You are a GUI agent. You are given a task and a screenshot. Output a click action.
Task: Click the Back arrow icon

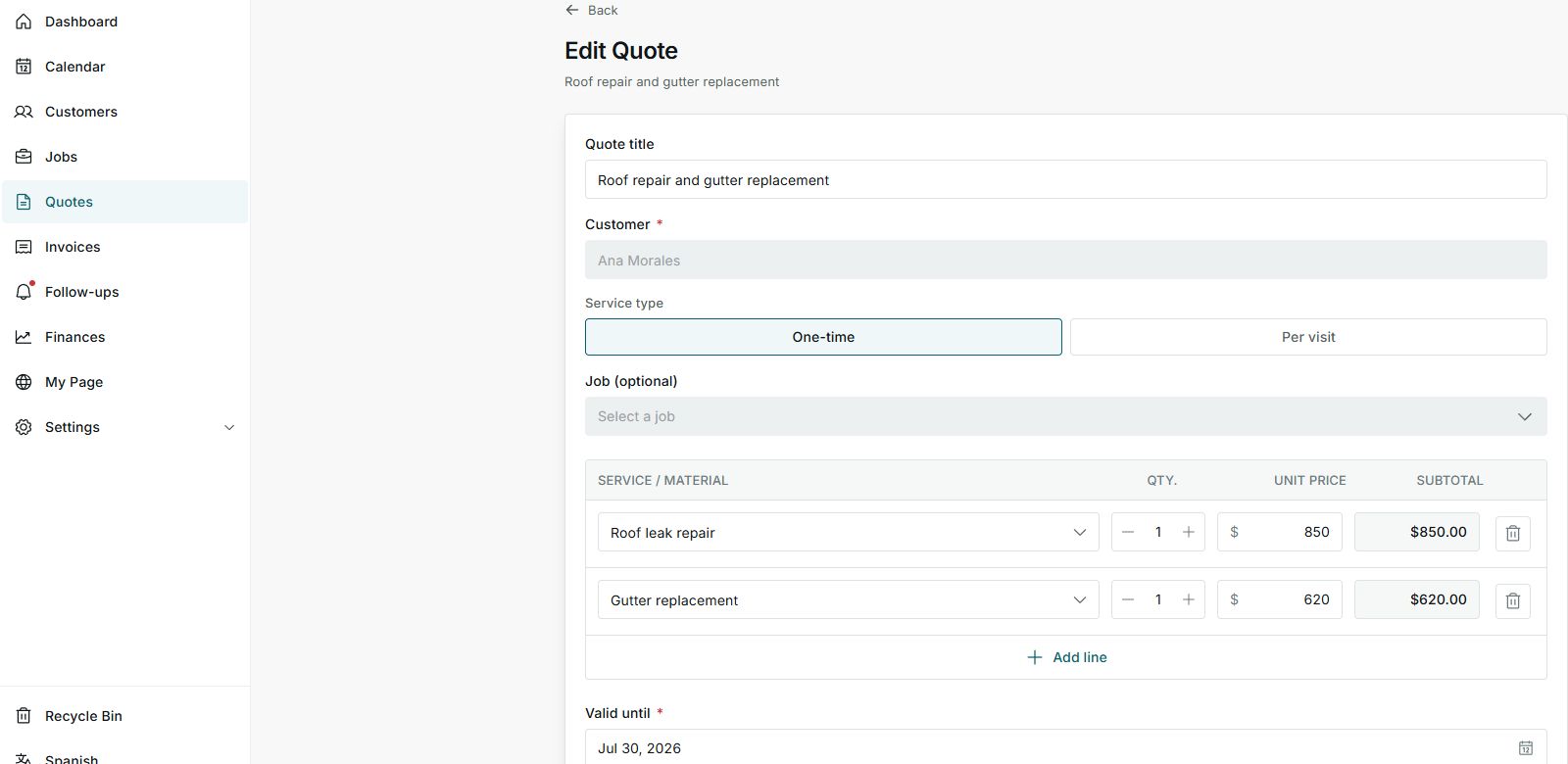(572, 10)
